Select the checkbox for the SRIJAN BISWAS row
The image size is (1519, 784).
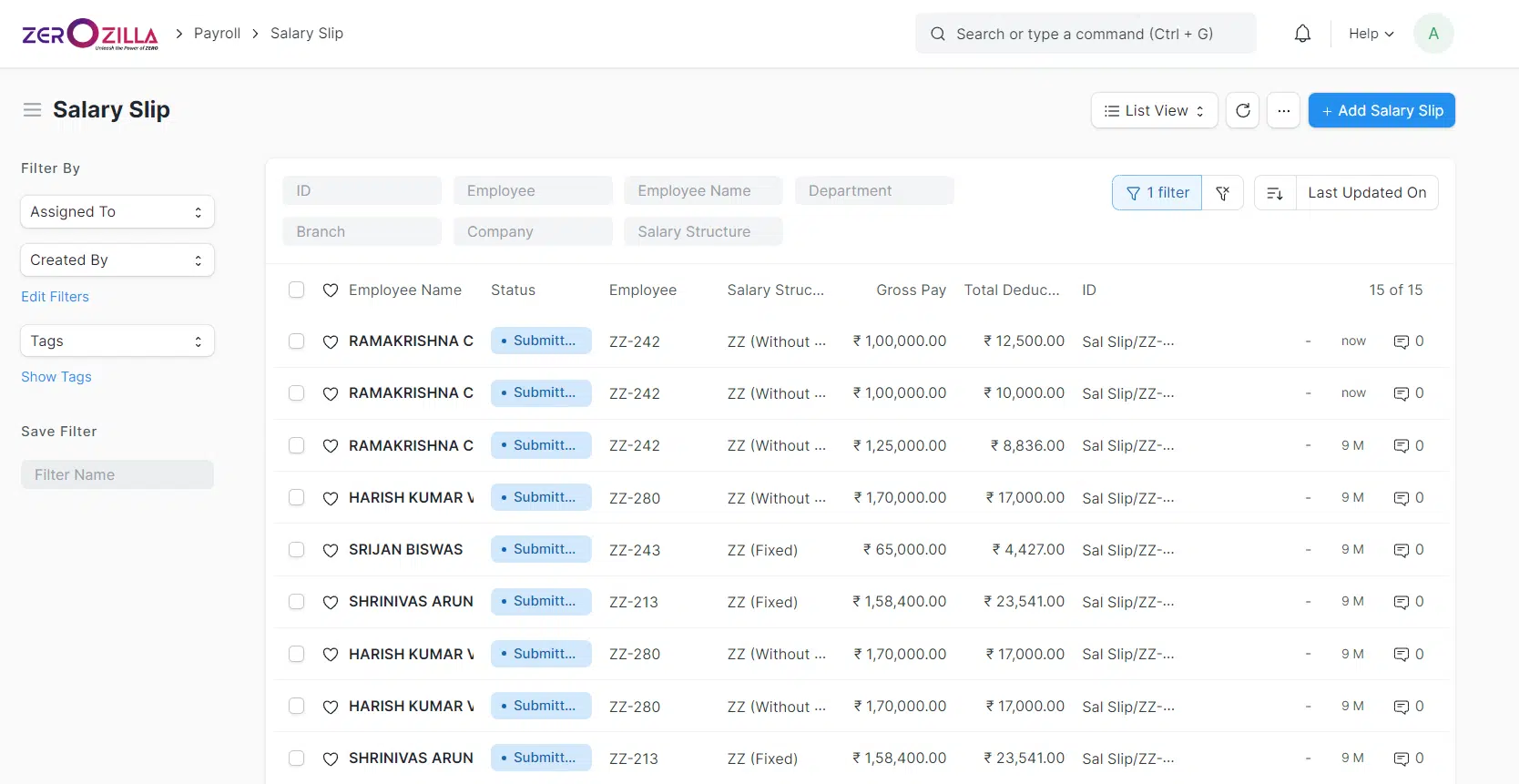pyautogui.click(x=297, y=550)
